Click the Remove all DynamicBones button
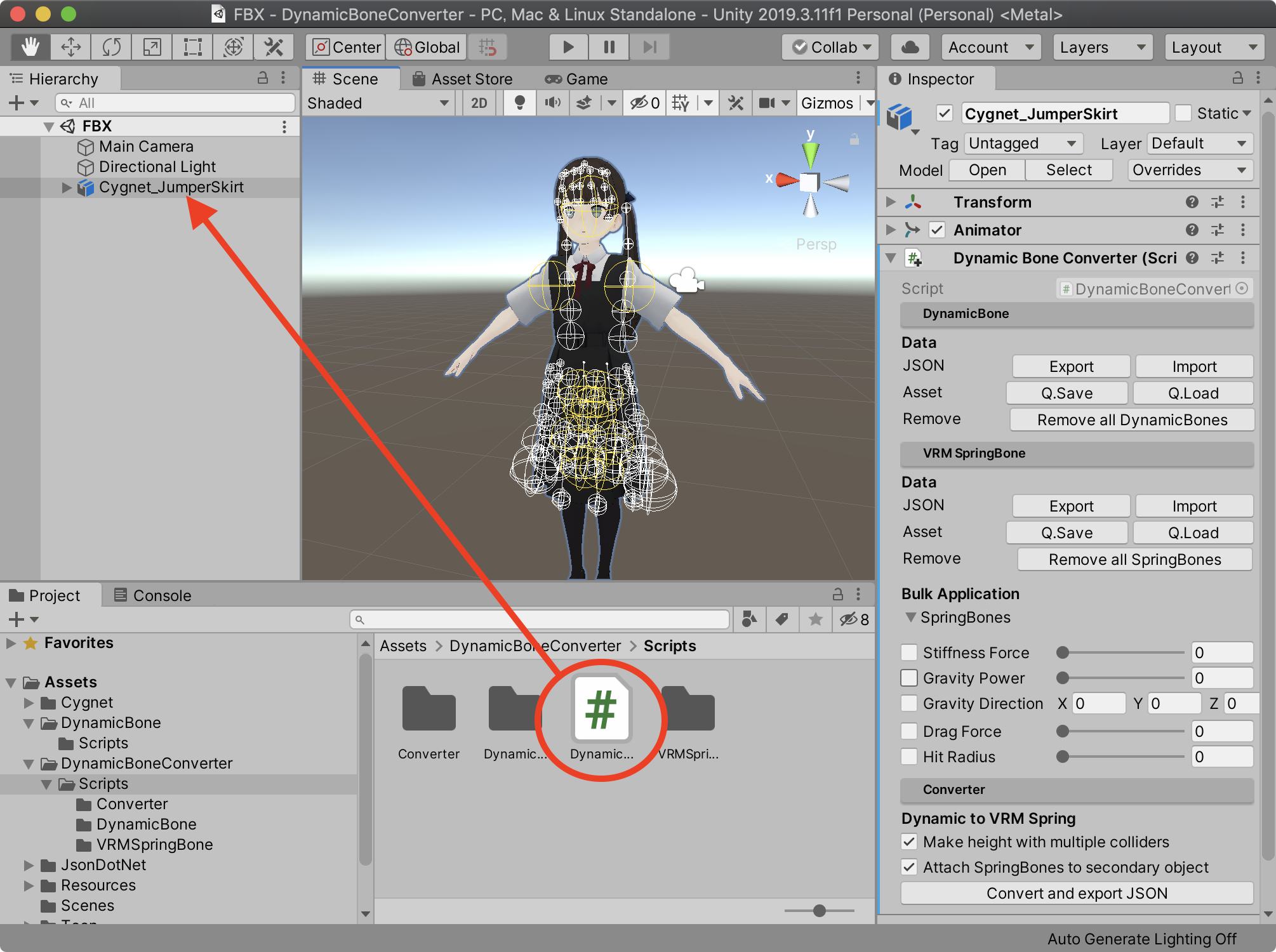1276x952 pixels. click(1132, 420)
